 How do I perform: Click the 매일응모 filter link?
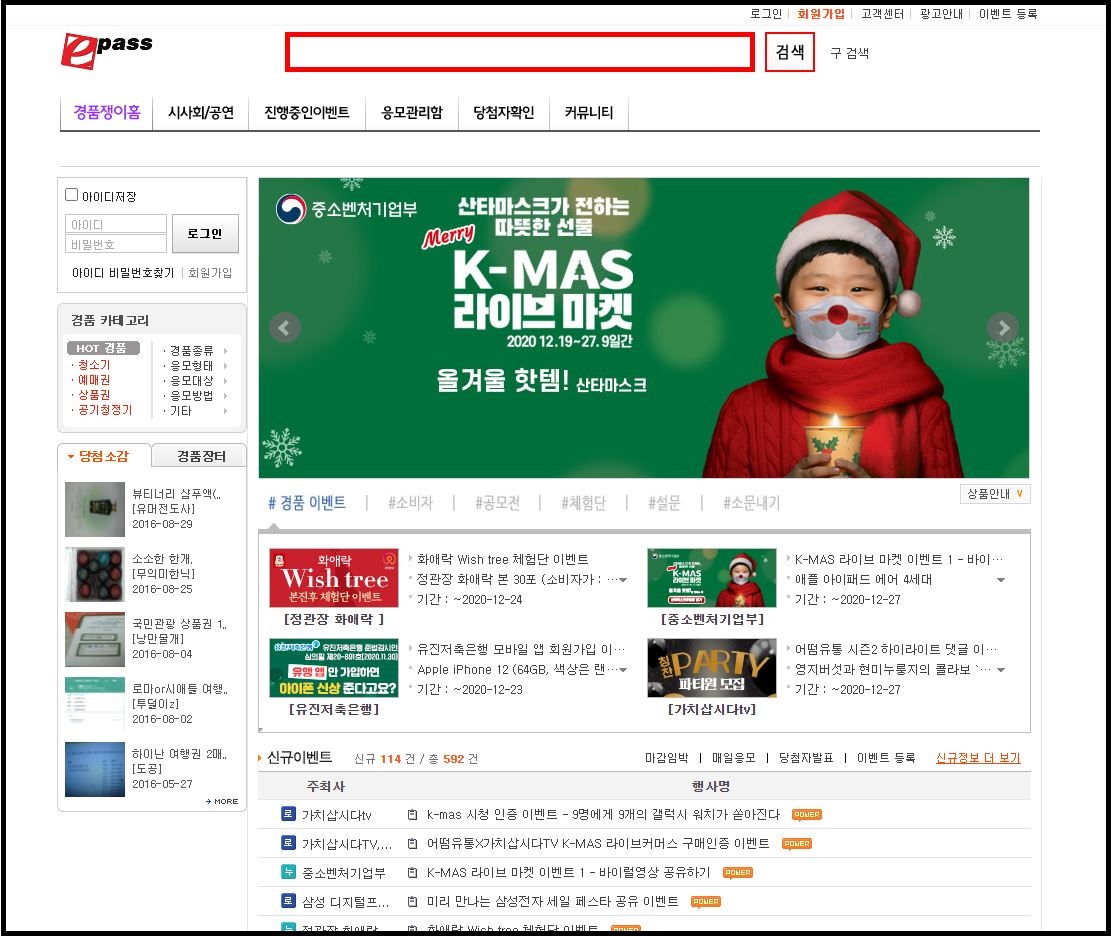coord(733,758)
